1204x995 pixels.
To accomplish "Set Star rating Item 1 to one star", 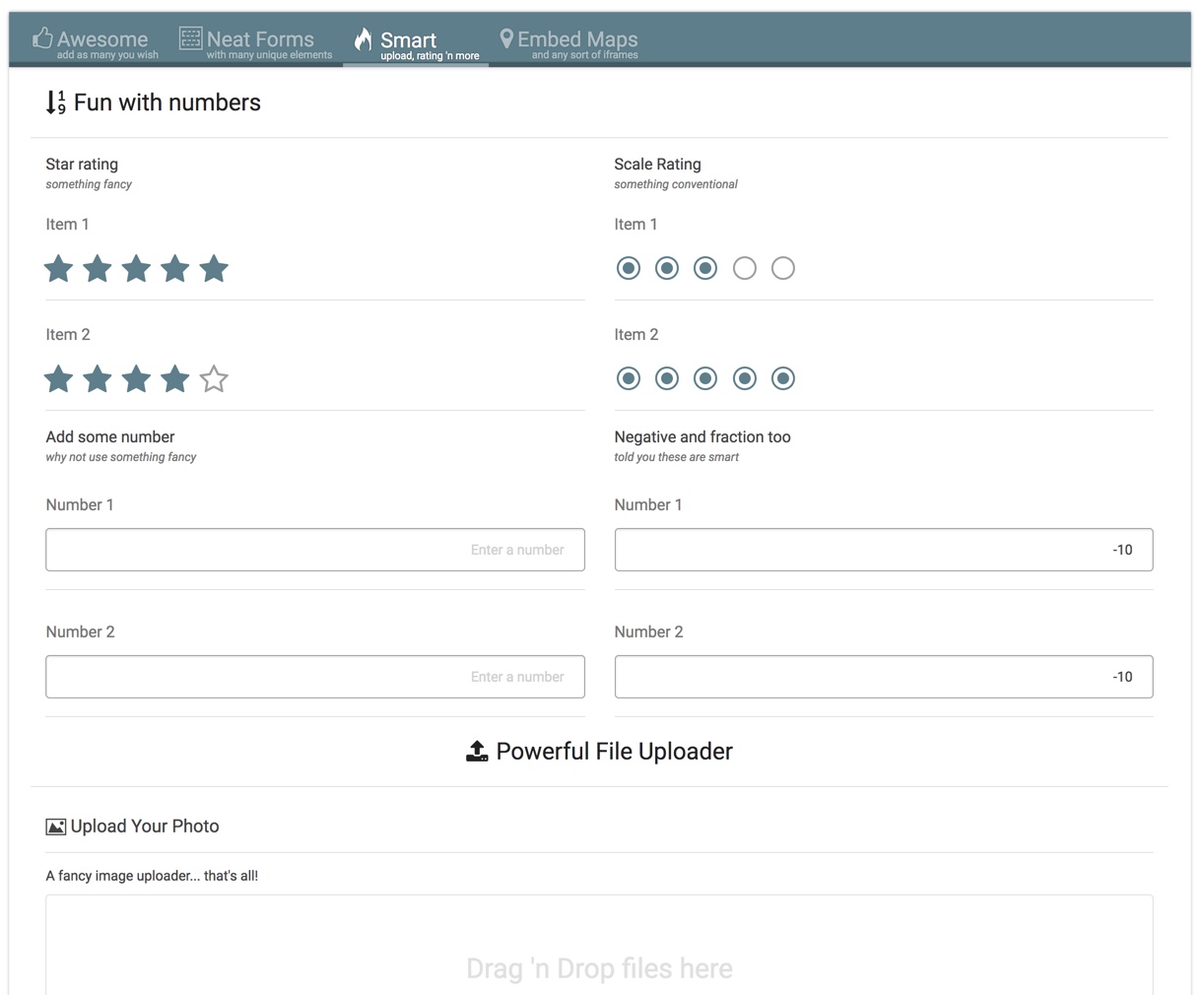I will click(x=59, y=268).
